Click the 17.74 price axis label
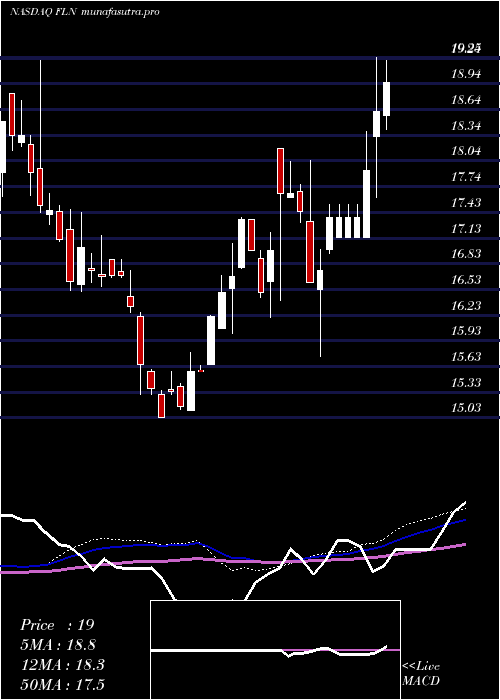Image resolution: width=500 pixels, height=700 pixels. (466, 177)
